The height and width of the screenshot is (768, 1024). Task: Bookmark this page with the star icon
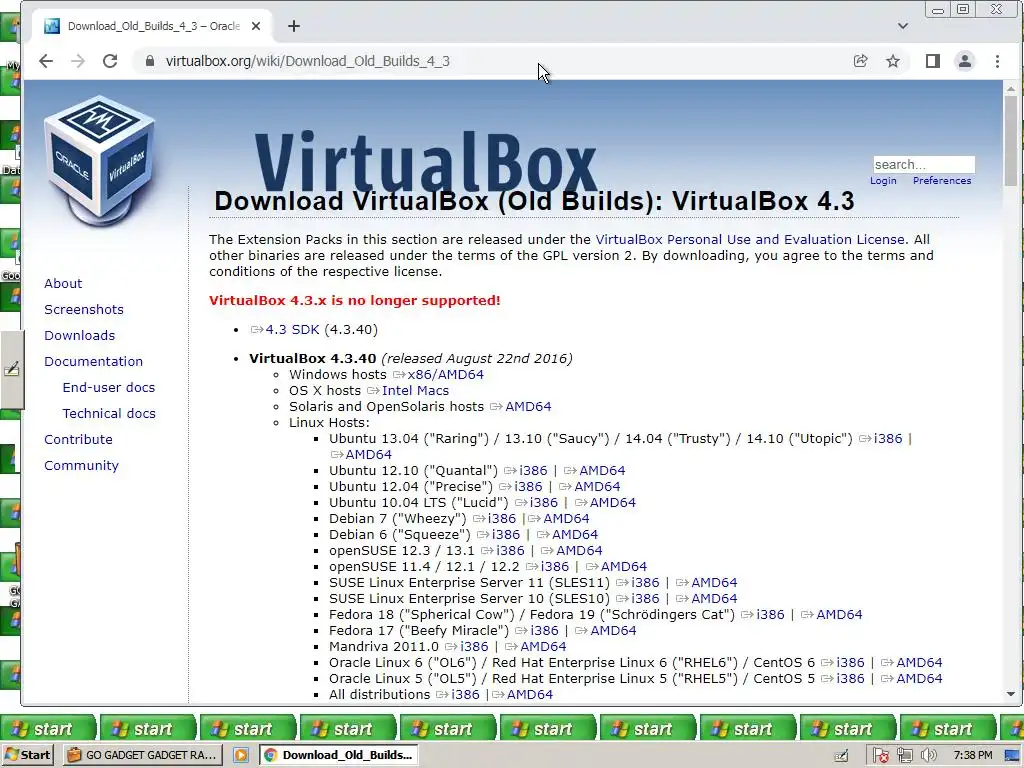point(893,61)
